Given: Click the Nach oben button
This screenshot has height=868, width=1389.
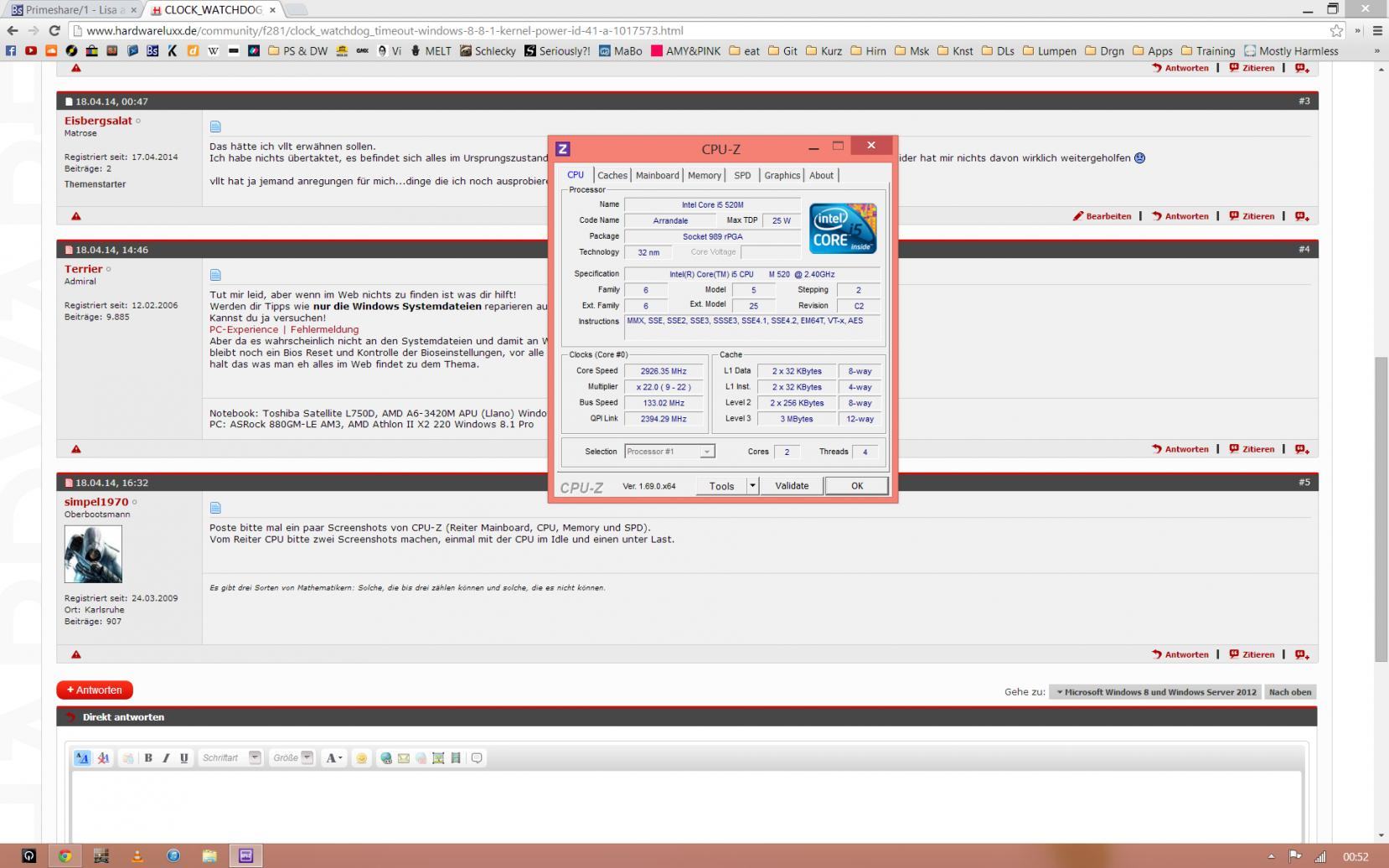Looking at the screenshot, I should click(1290, 692).
